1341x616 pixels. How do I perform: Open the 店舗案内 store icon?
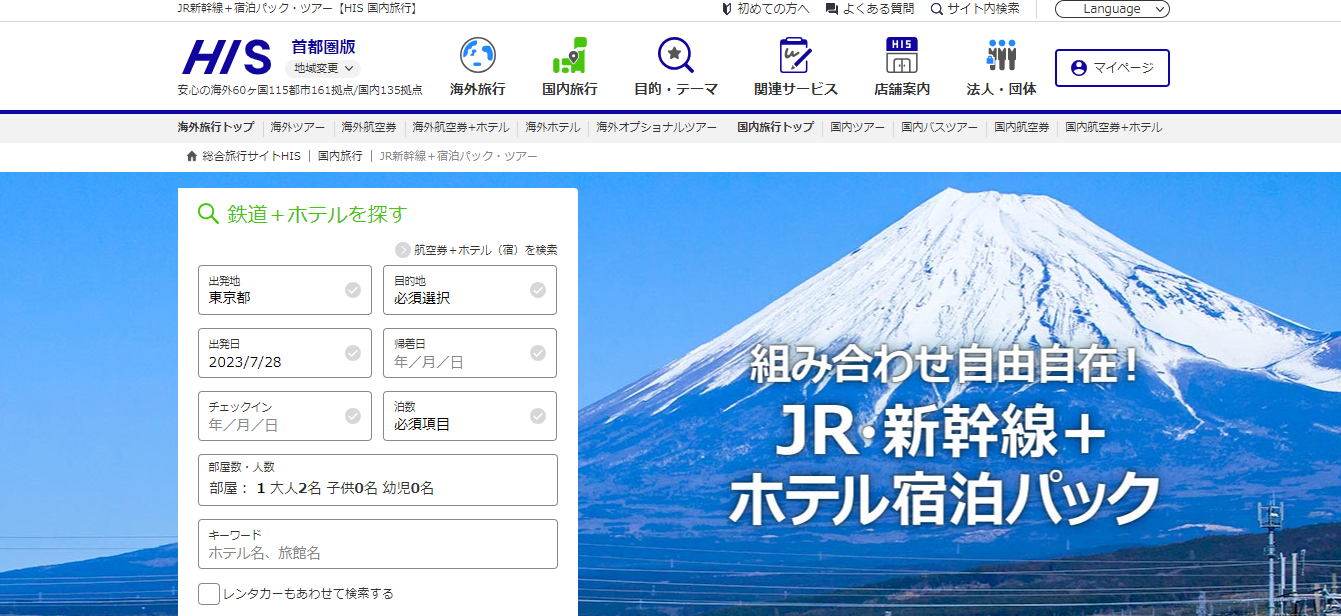(901, 55)
